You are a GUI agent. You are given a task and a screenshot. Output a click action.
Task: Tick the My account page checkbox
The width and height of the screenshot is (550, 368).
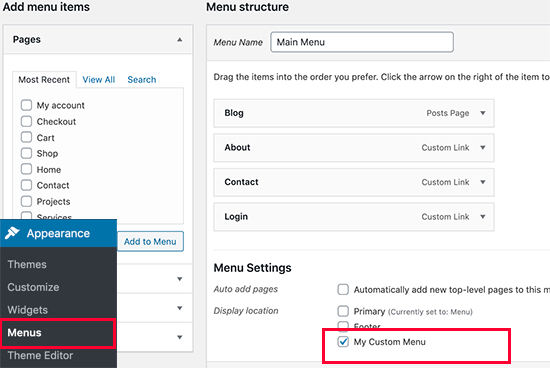tap(26, 105)
